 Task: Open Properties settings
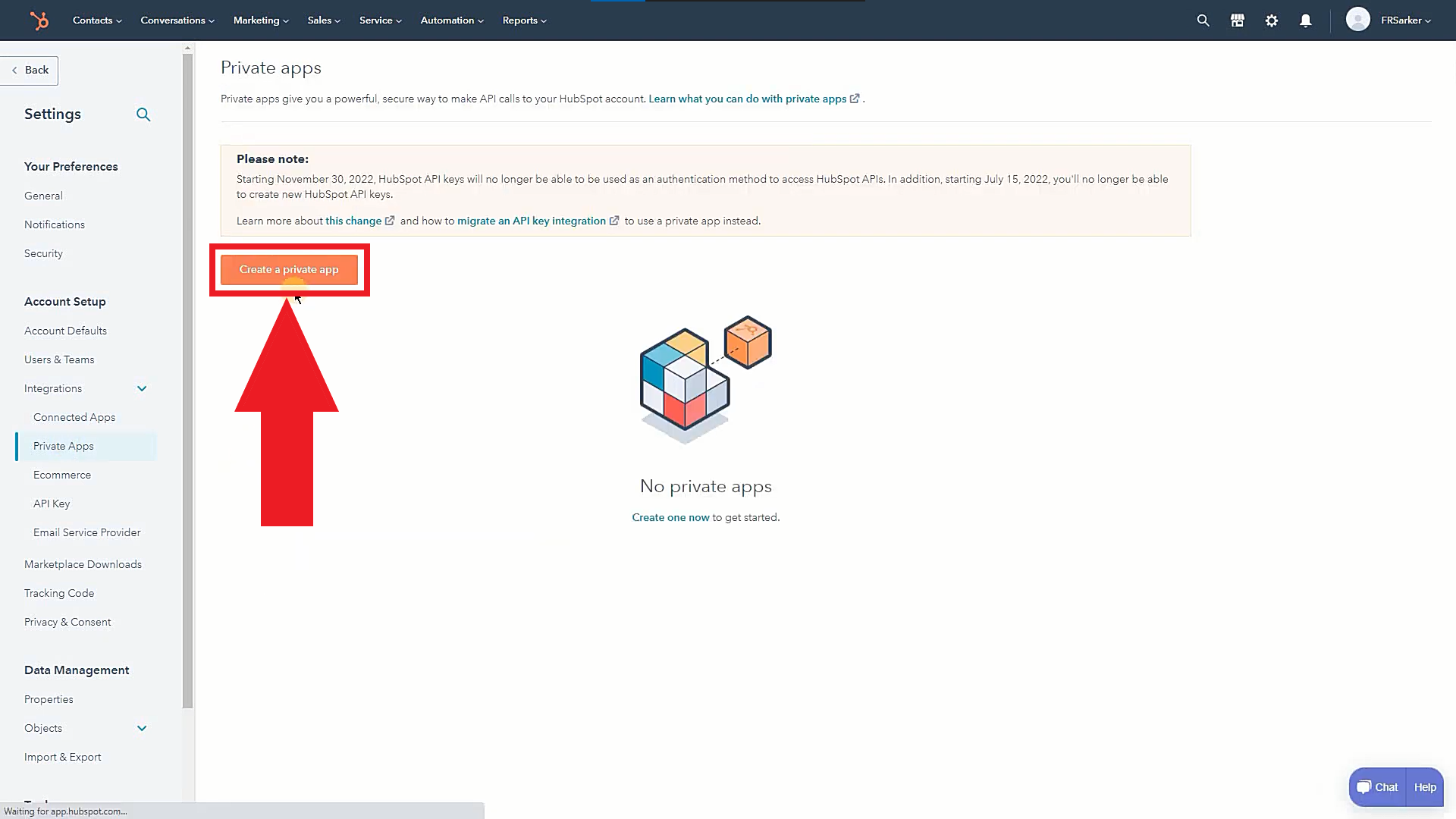pos(49,699)
